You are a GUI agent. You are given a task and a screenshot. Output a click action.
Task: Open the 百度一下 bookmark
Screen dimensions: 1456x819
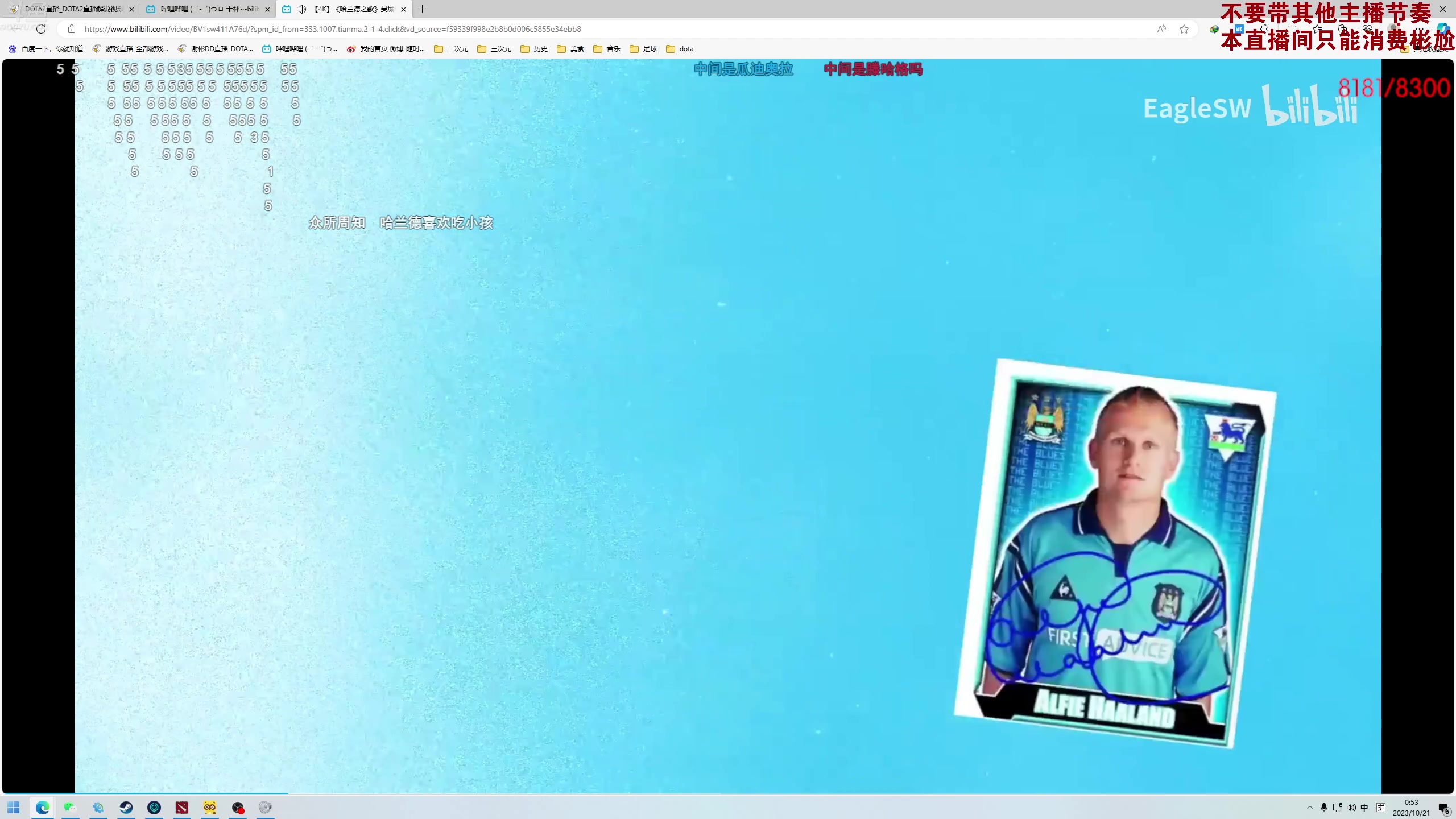click(x=46, y=49)
